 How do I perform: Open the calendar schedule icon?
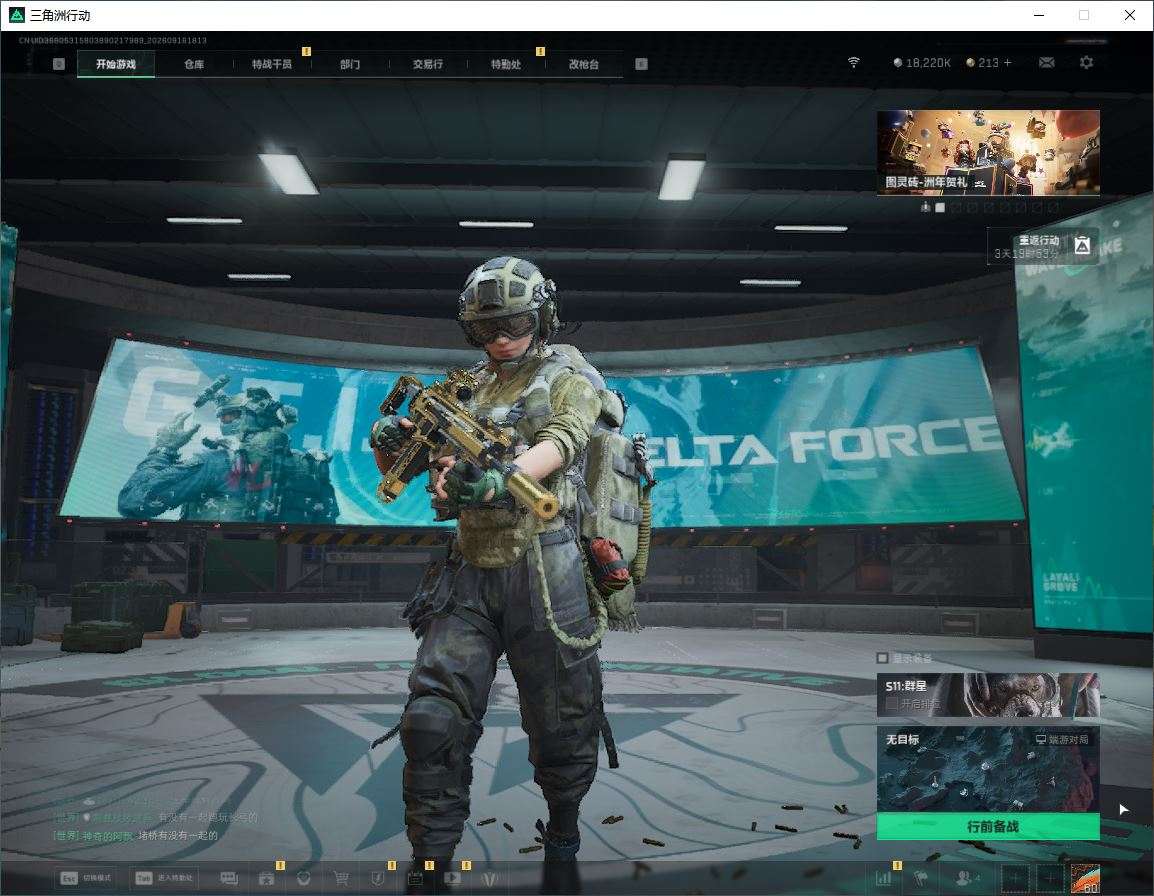[x=415, y=878]
